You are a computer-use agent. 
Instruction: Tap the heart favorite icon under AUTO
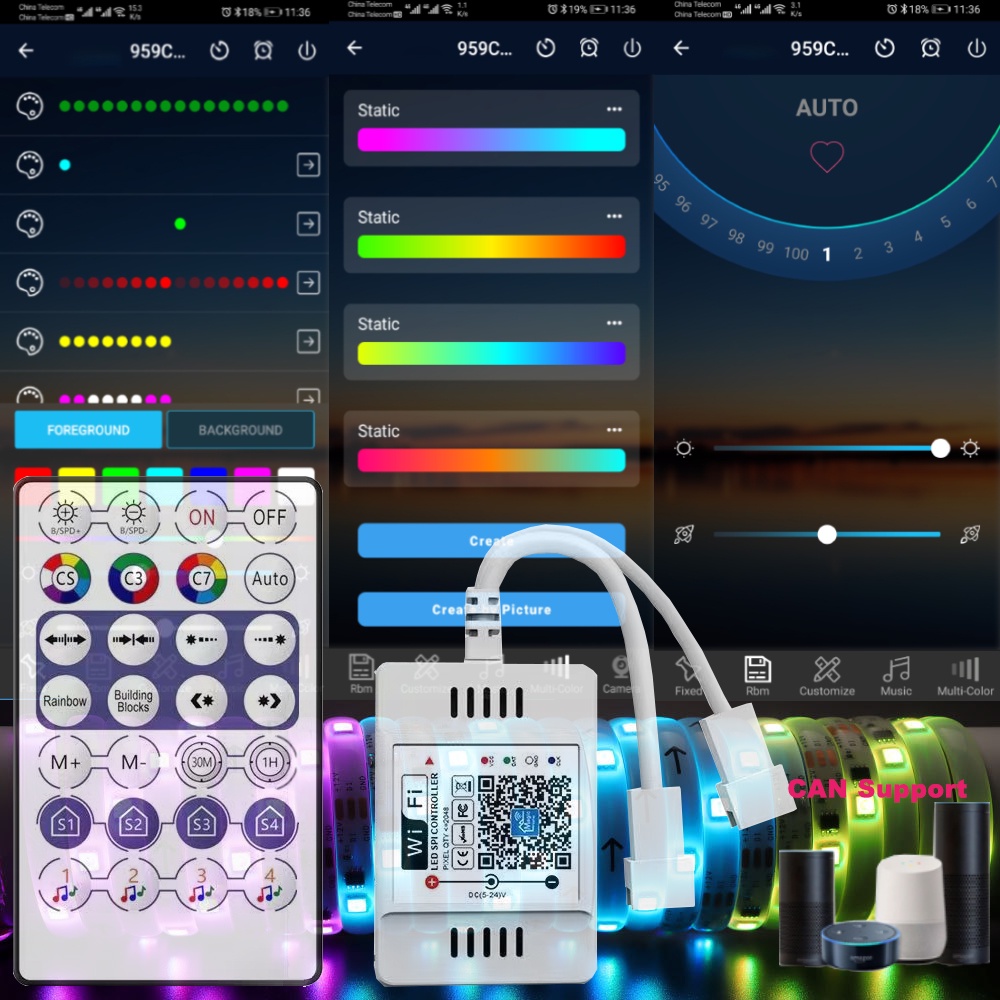[827, 157]
